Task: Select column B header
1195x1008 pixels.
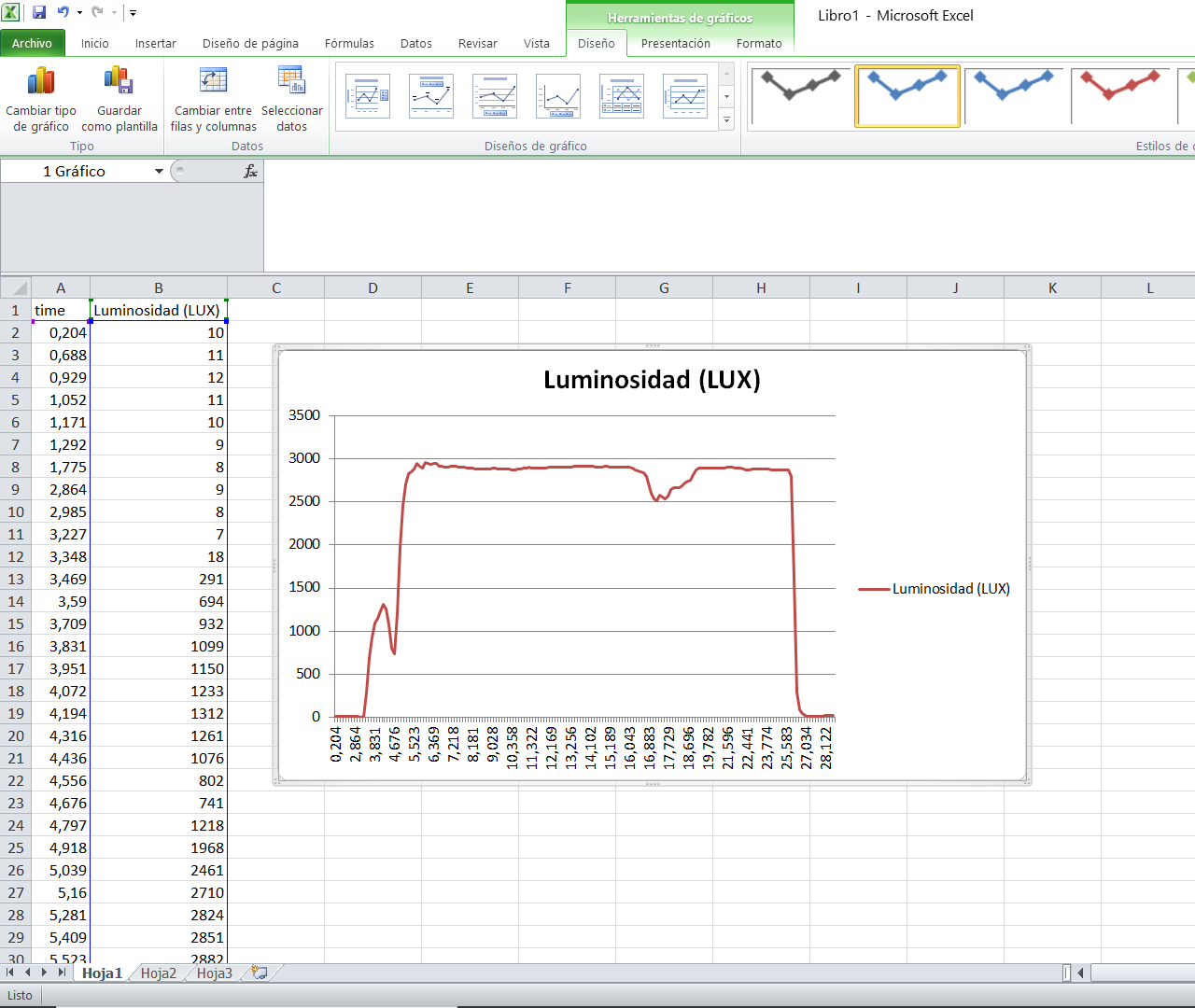Action: (x=159, y=287)
